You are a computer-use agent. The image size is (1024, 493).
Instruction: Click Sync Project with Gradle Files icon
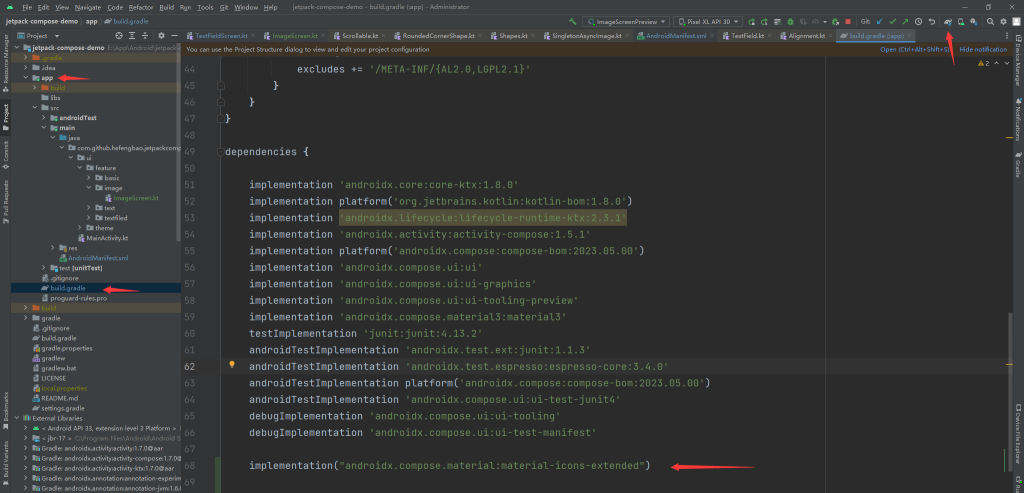(947, 20)
